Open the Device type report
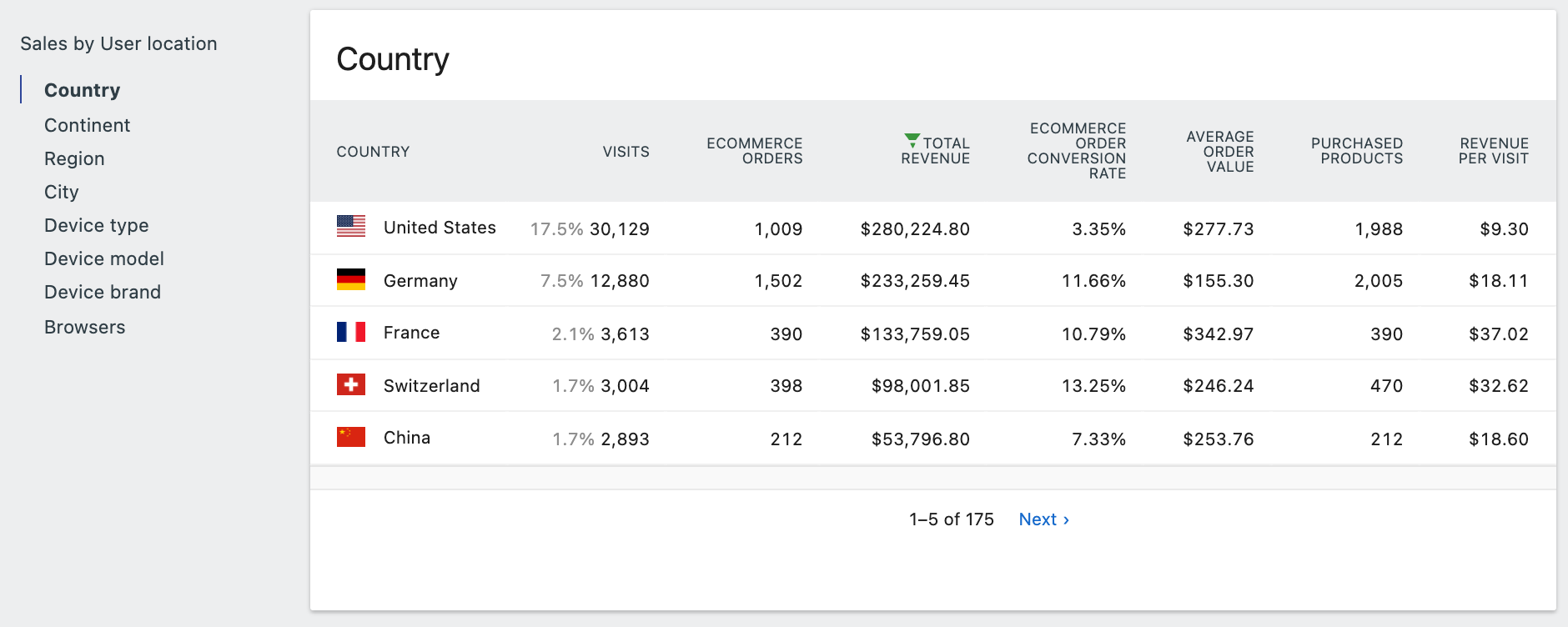The height and width of the screenshot is (627, 1568). tap(96, 225)
